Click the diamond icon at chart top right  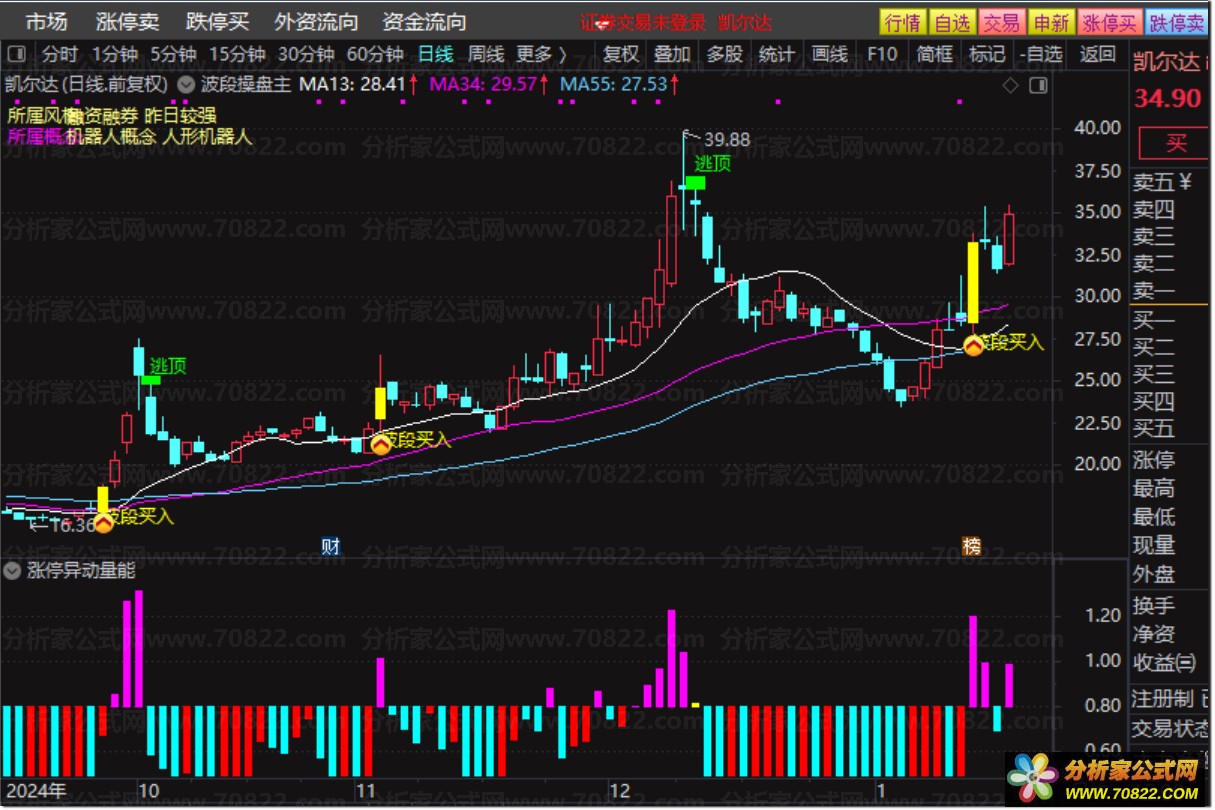tap(1011, 85)
